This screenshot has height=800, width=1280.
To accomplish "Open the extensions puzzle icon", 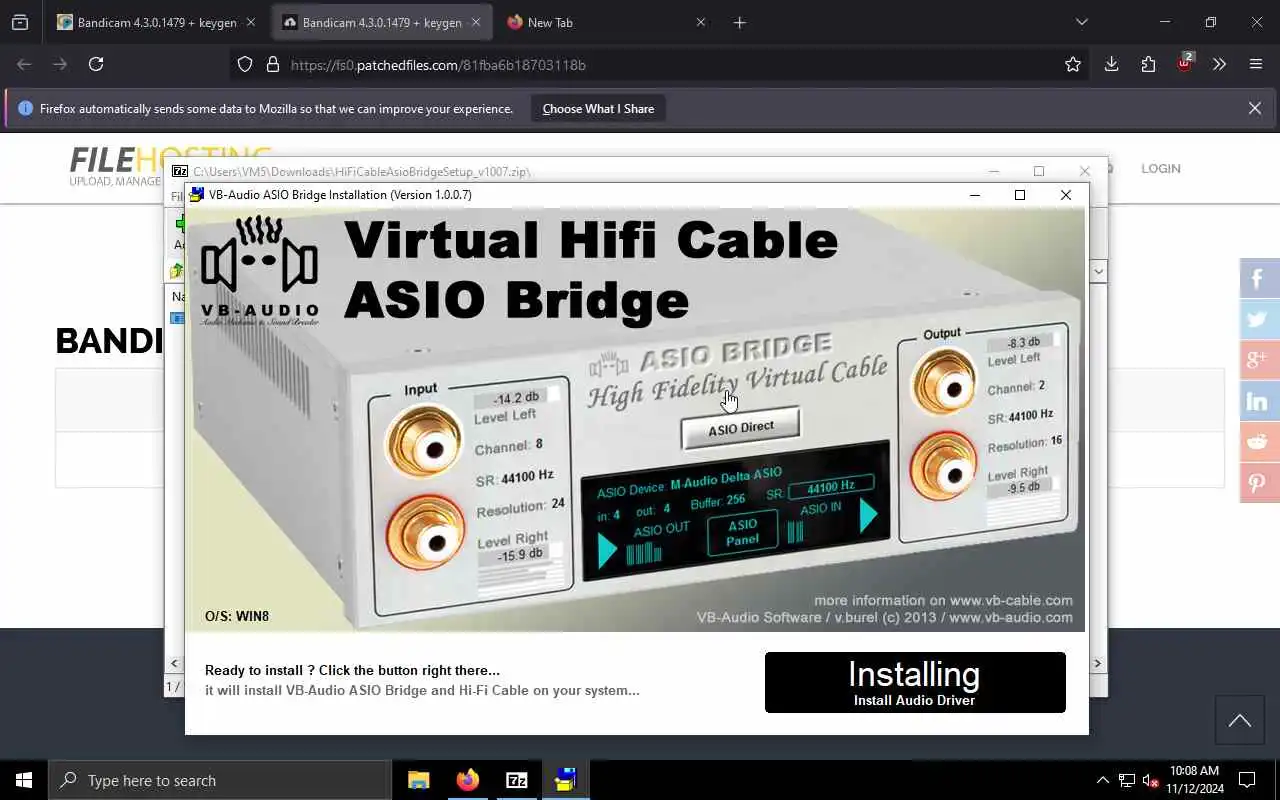I will [x=1148, y=64].
